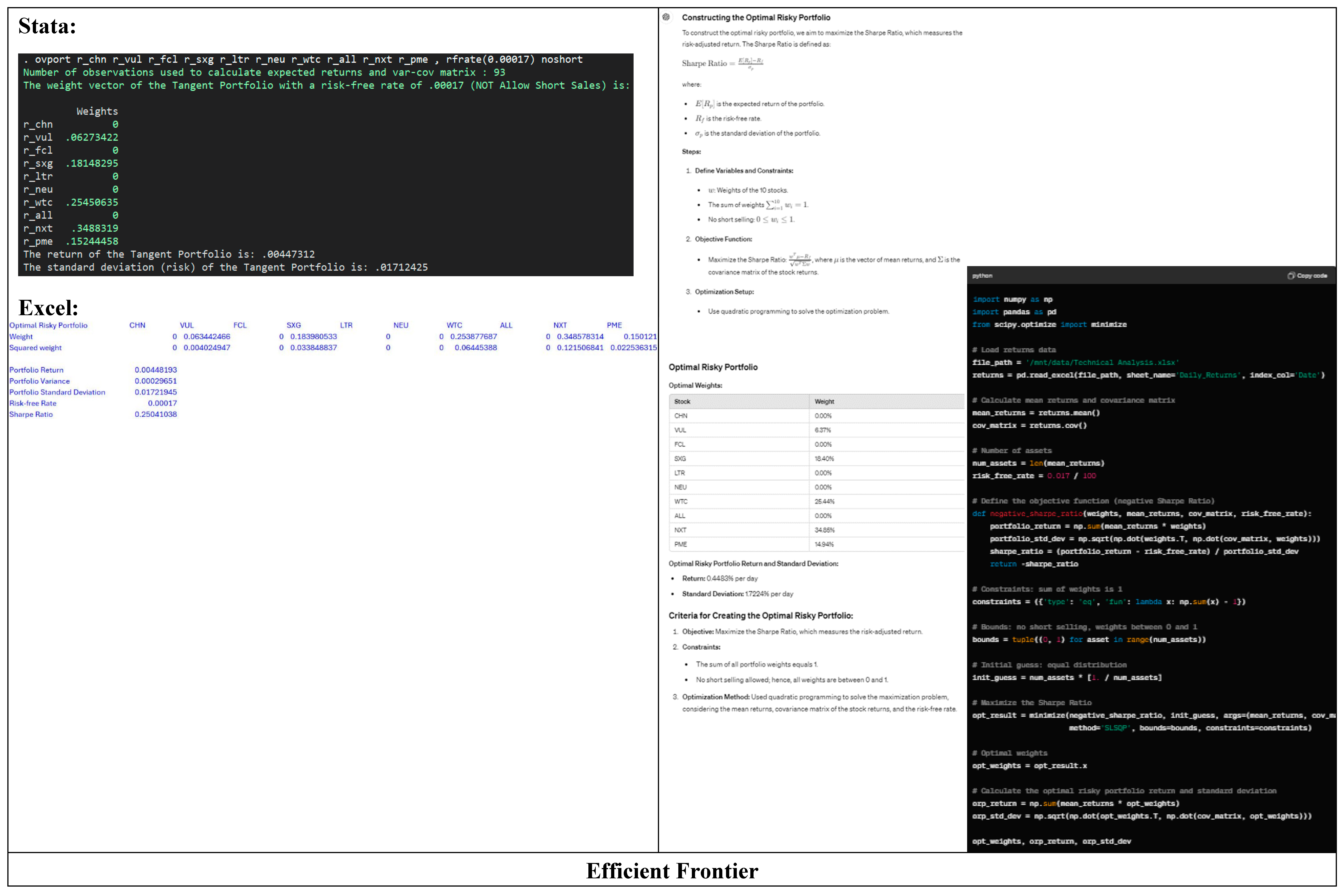Click the Efficient Frontier caption
Viewport: 1344px width, 896px height.
point(671,871)
